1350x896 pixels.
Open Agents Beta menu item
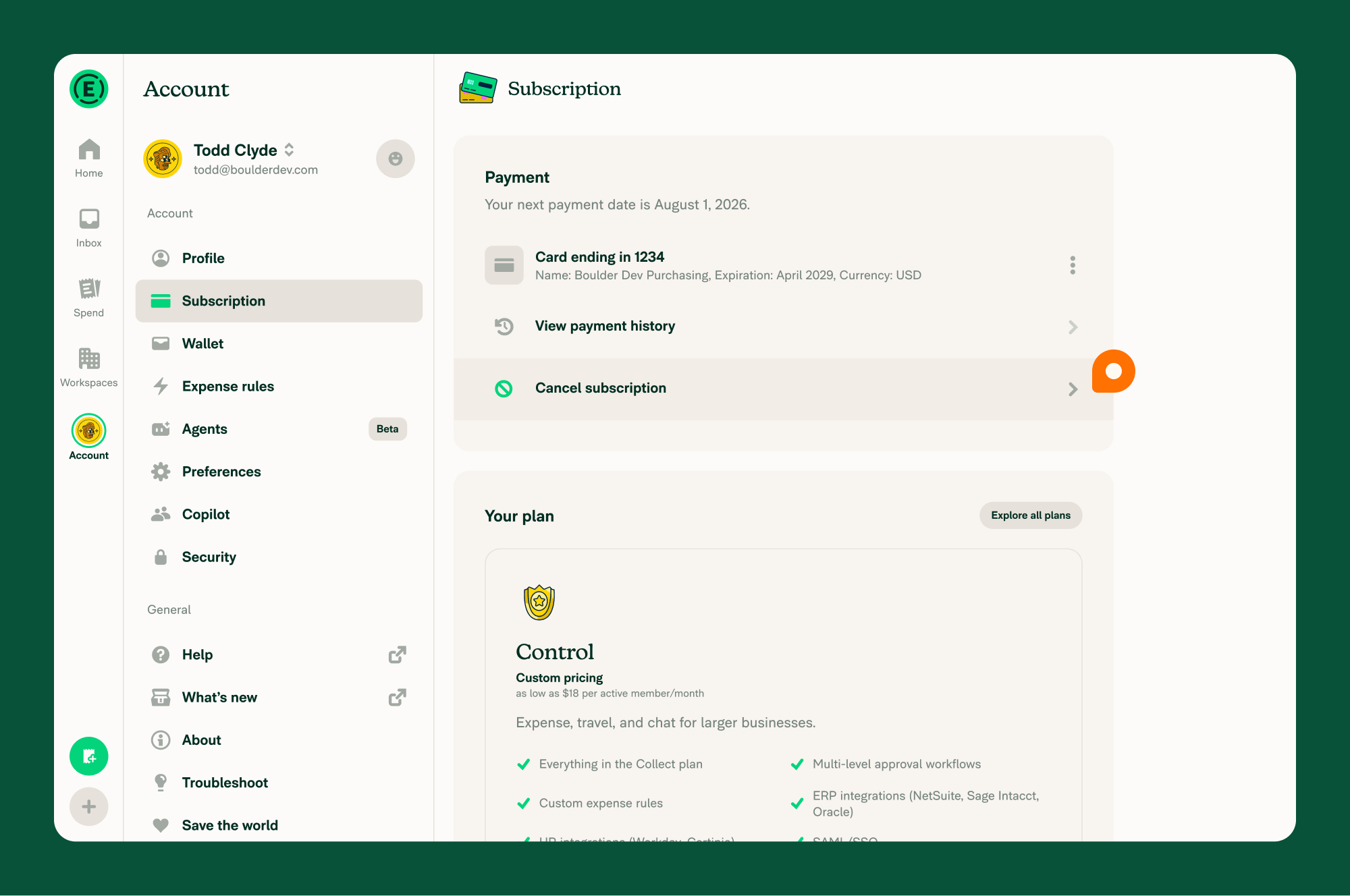[279, 429]
